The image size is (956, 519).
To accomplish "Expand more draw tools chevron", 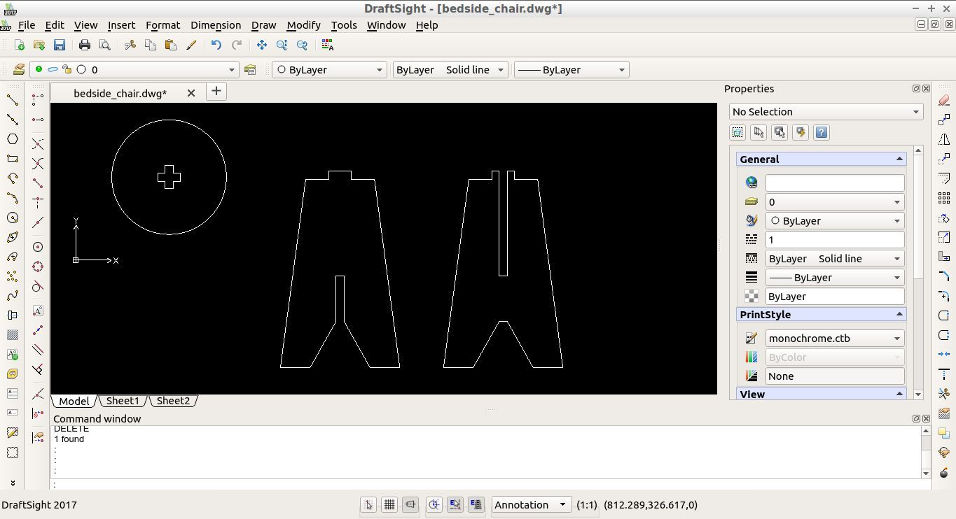I will pos(12,482).
